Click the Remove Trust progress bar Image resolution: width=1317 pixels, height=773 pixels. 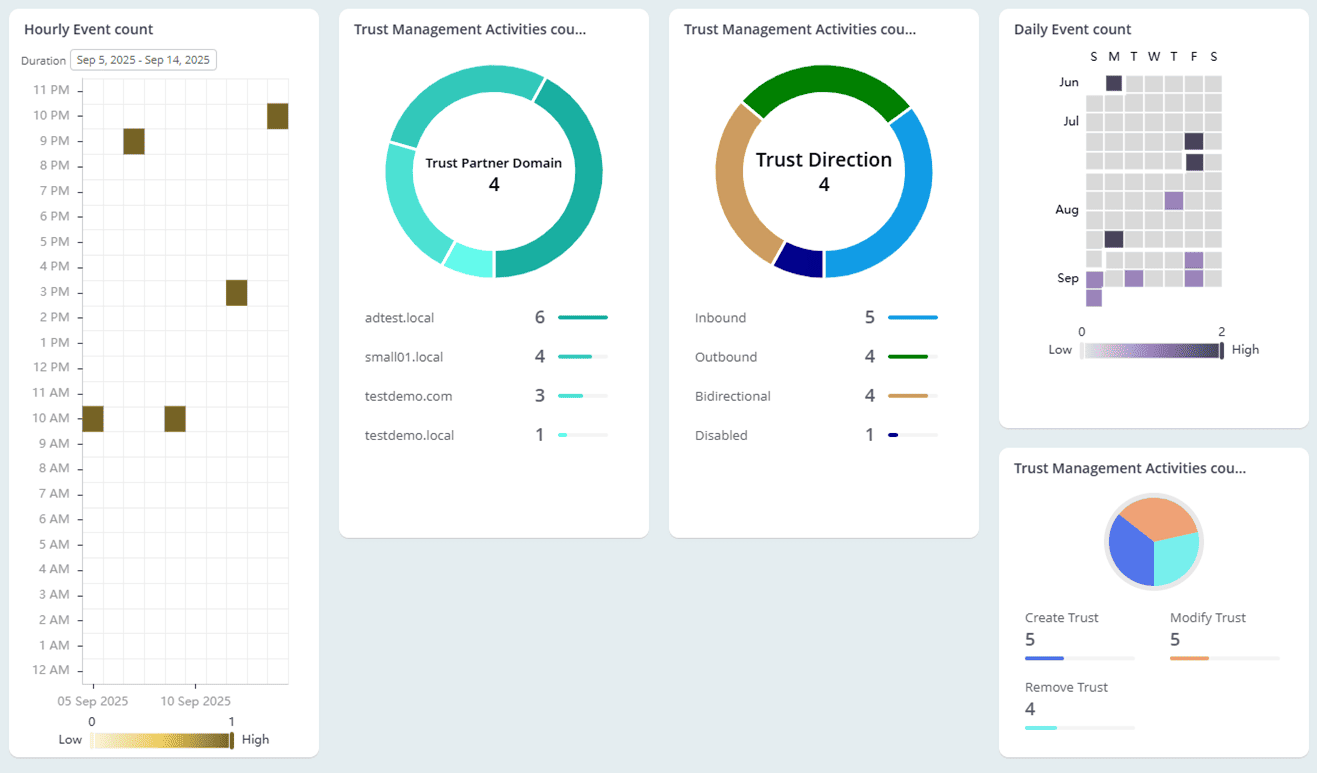tap(1079, 728)
